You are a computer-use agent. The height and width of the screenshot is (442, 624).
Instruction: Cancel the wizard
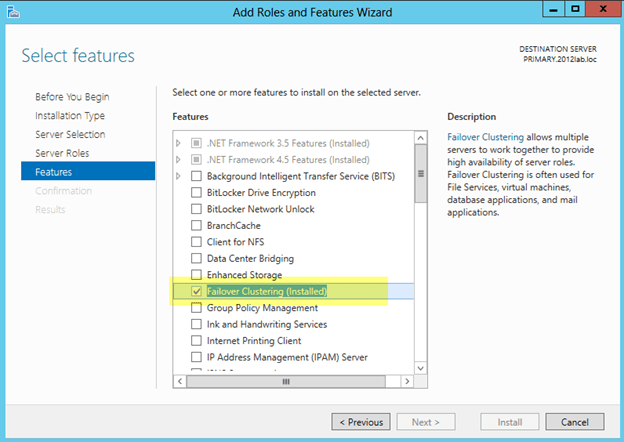click(x=574, y=421)
